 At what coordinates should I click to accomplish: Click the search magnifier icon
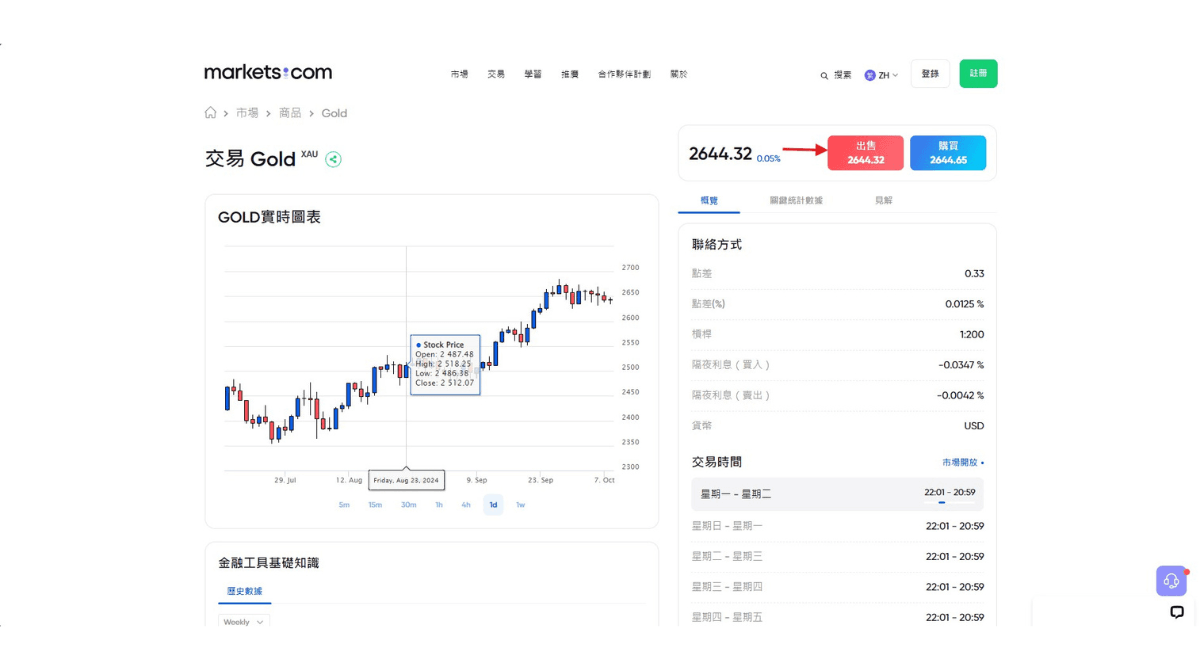[824, 74]
